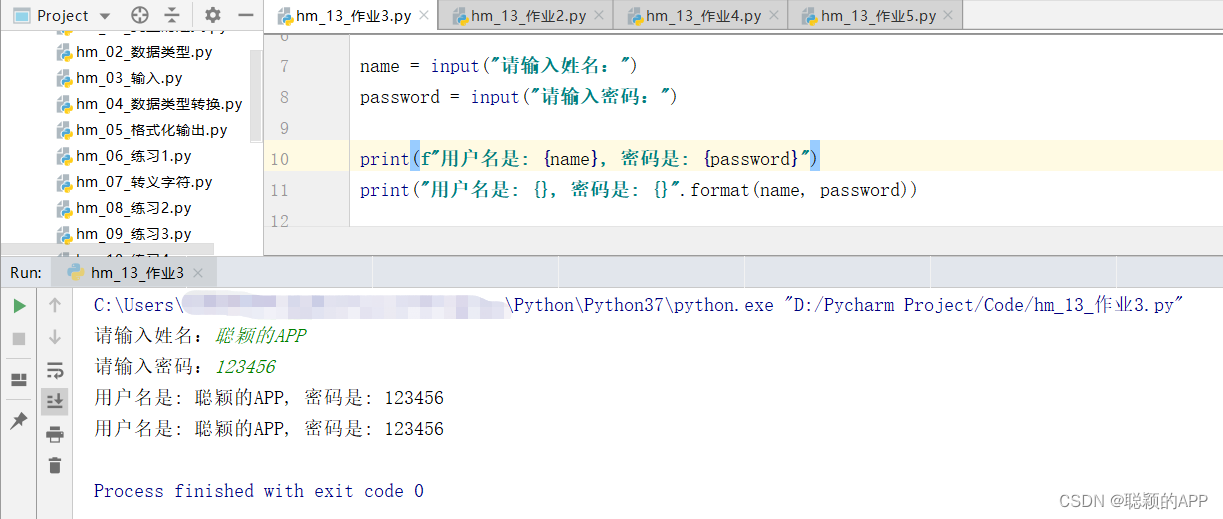Click the restore layout icon in Run panel

[19, 380]
